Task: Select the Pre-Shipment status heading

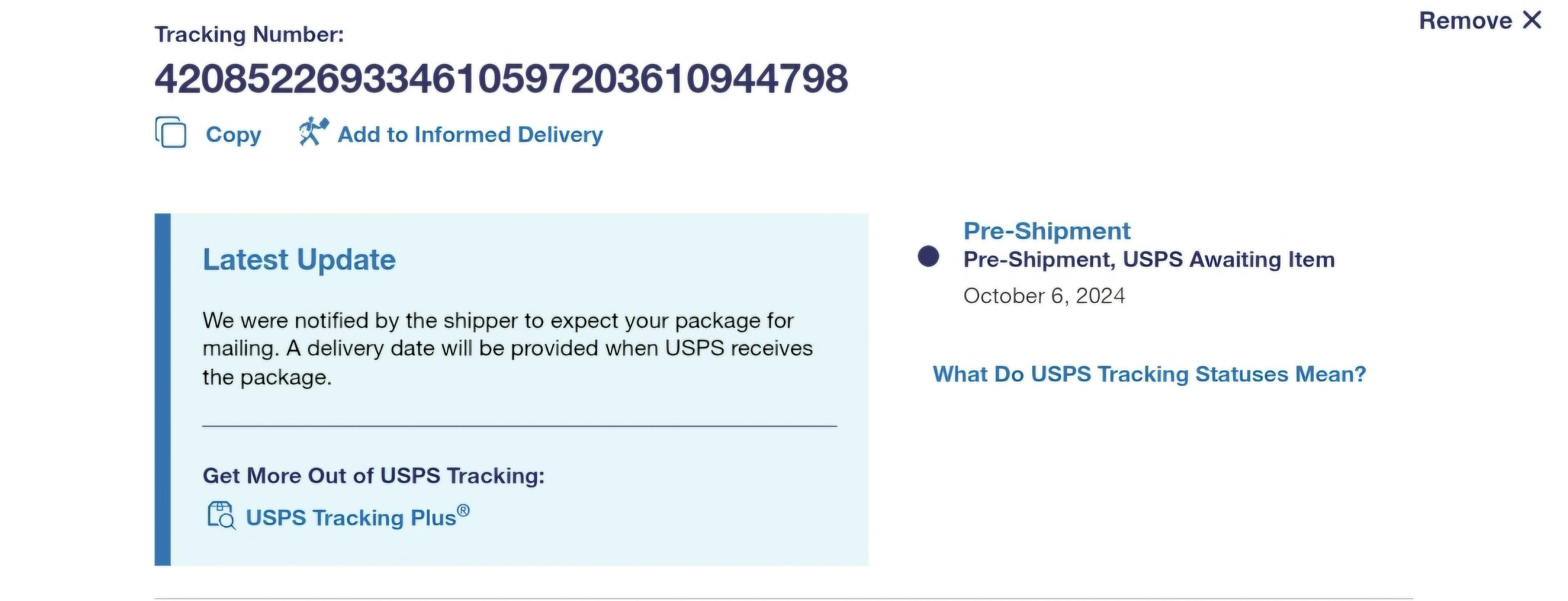Action: [x=1046, y=232]
